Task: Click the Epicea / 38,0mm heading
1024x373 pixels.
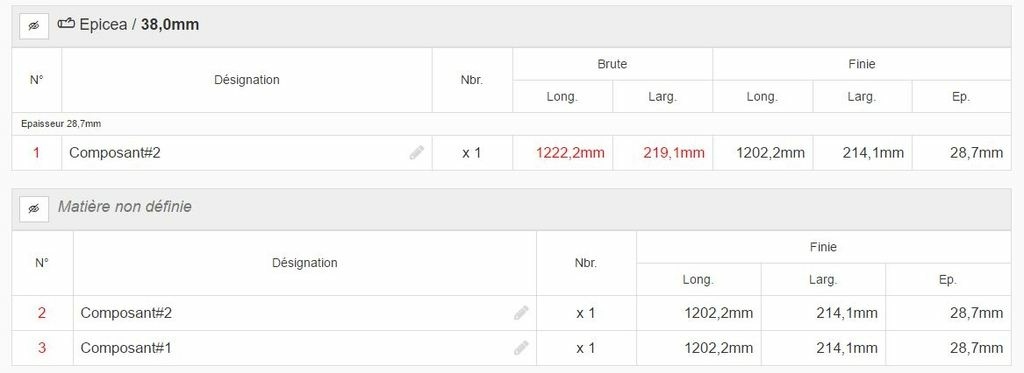Action: pos(138,25)
